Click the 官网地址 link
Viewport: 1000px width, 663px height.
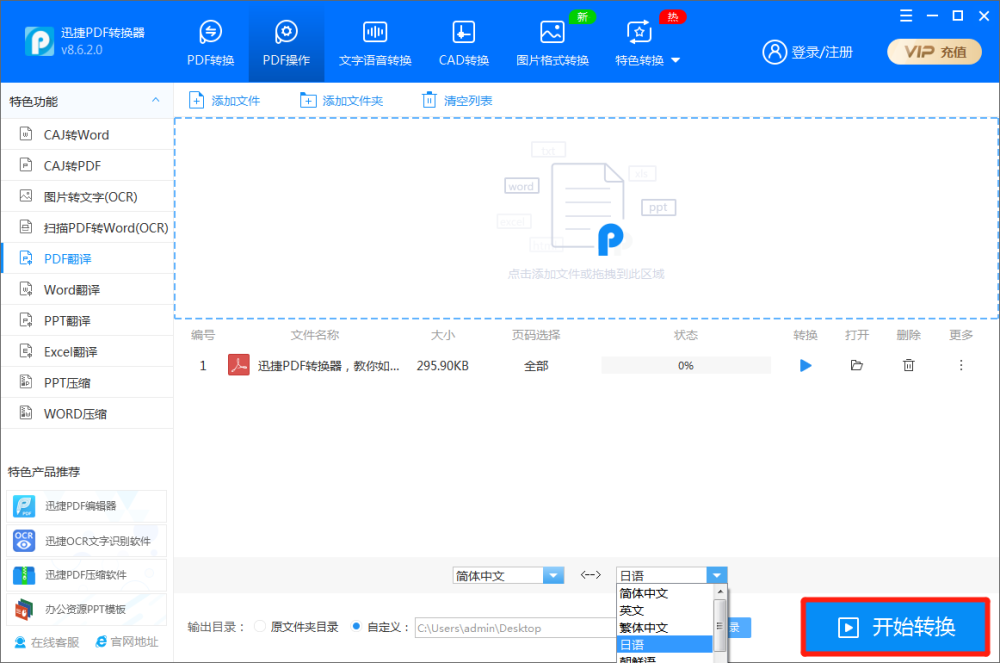coord(126,642)
